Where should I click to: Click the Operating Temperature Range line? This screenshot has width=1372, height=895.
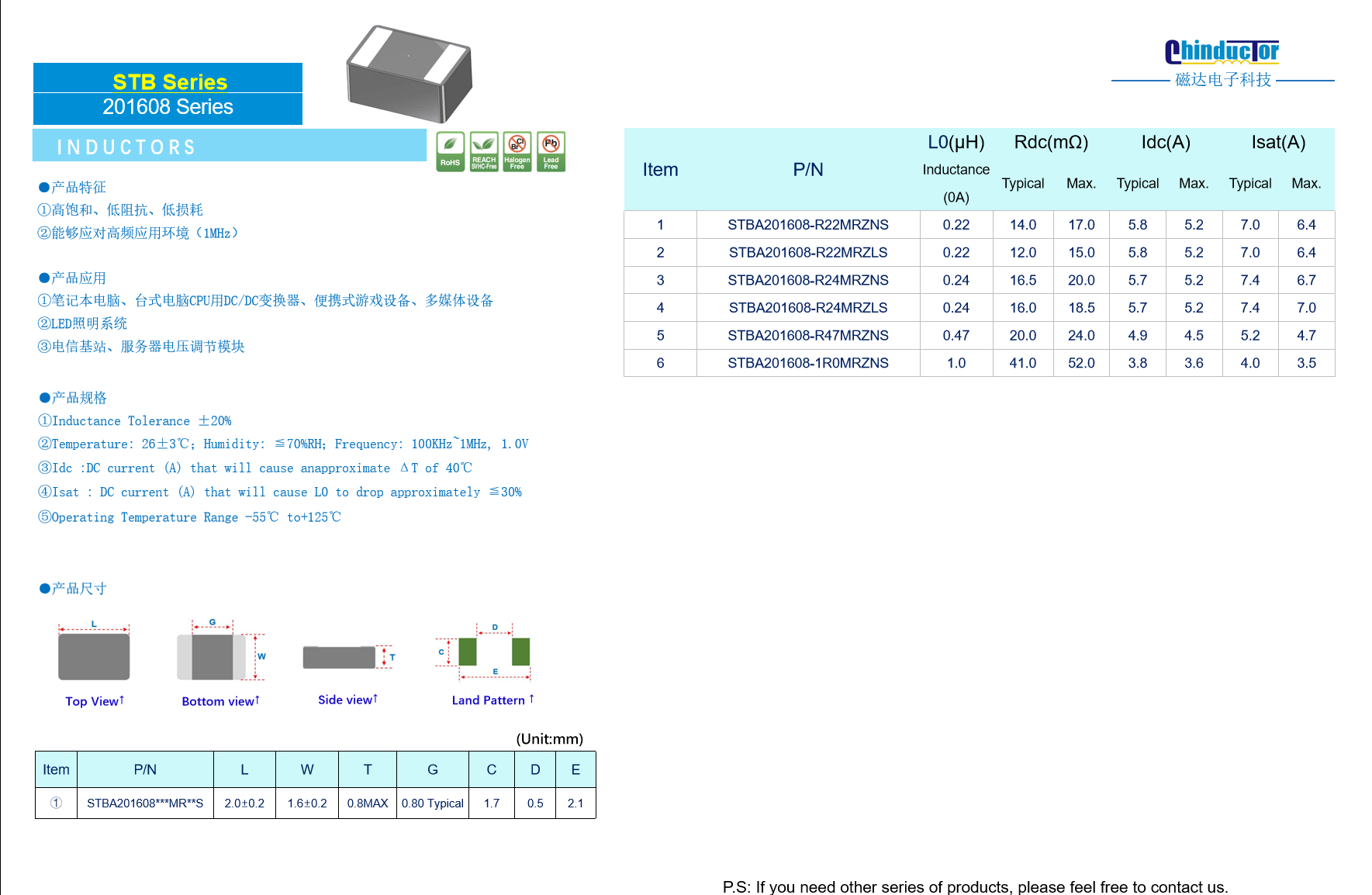click(189, 517)
